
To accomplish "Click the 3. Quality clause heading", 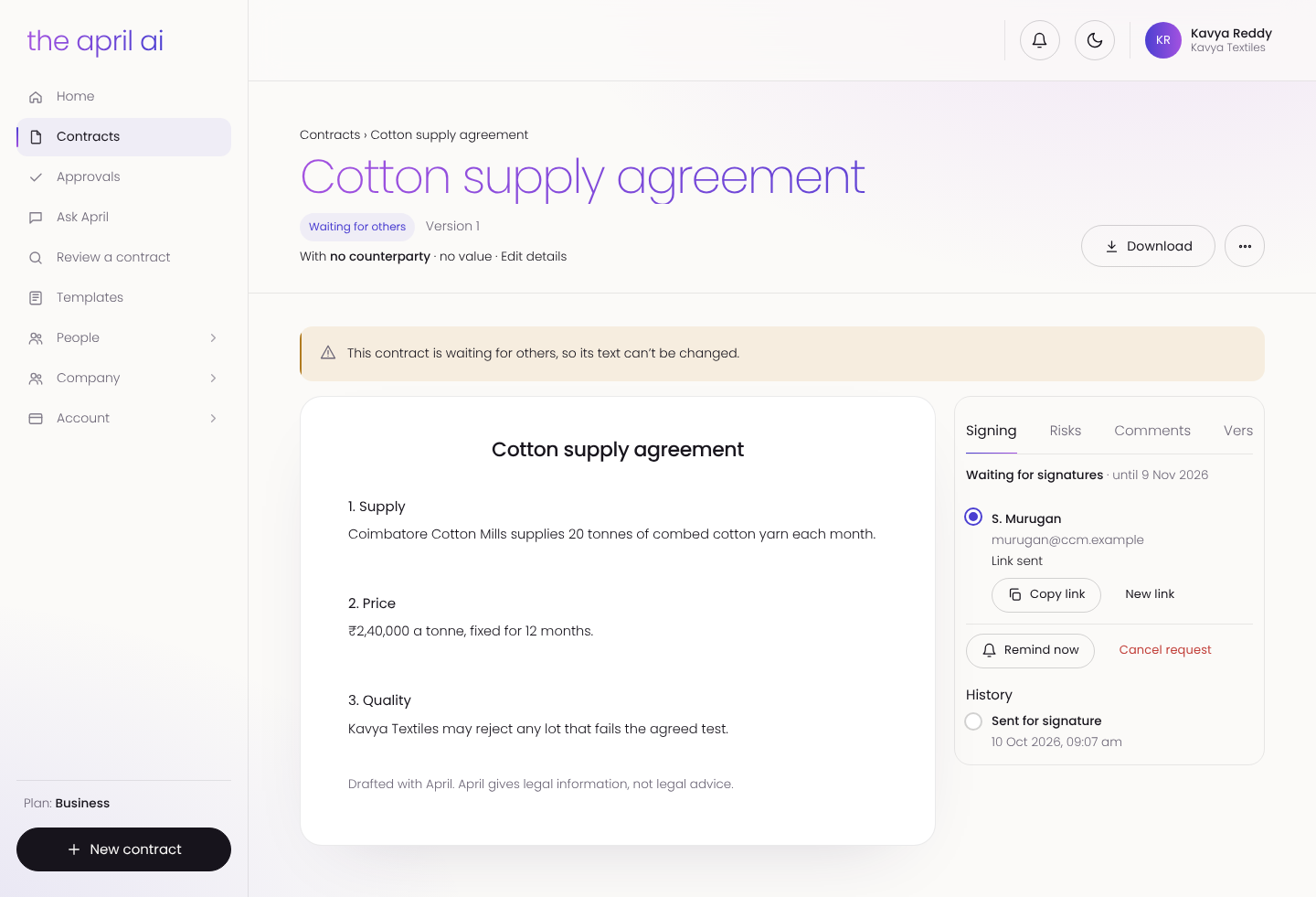I will pyautogui.click(x=379, y=700).
